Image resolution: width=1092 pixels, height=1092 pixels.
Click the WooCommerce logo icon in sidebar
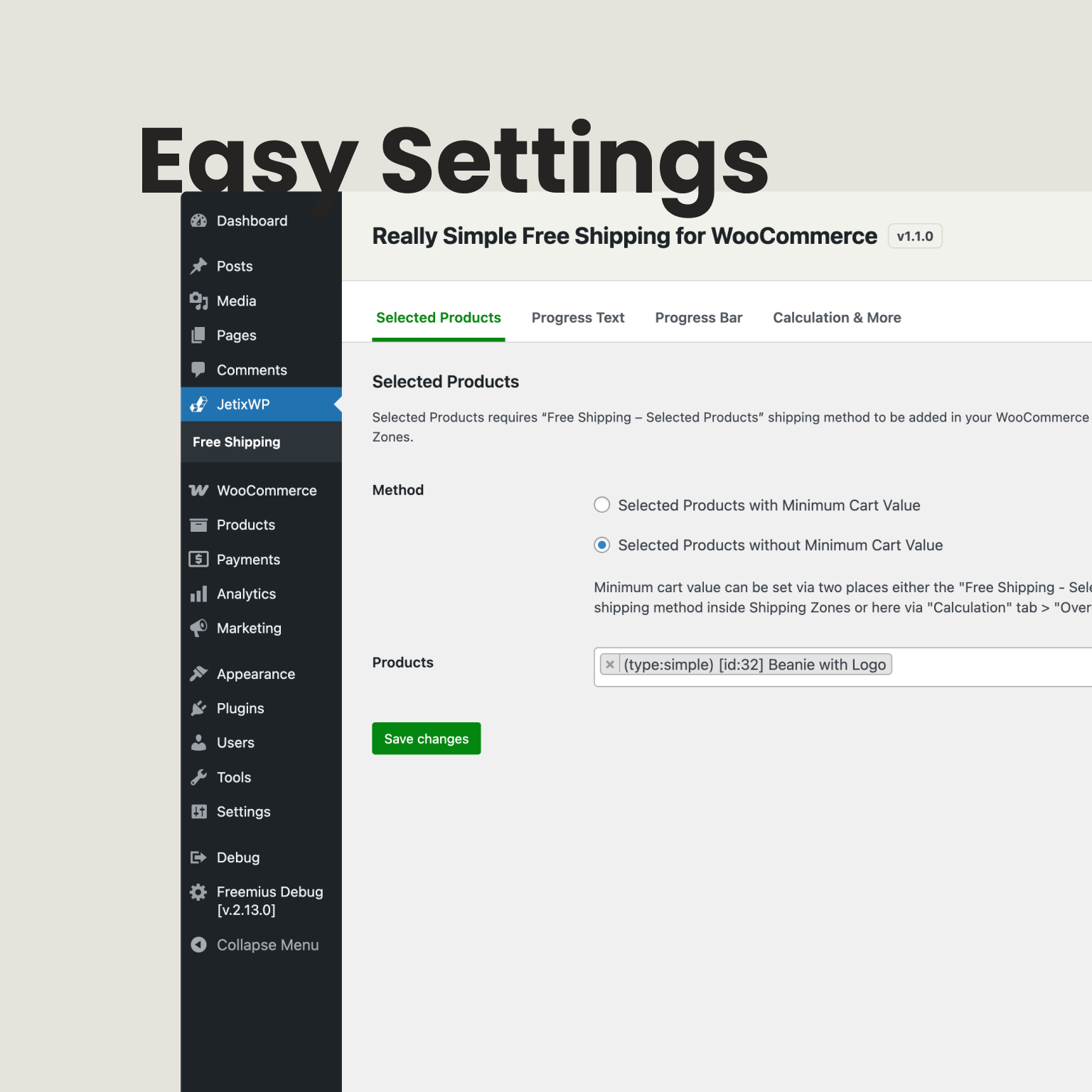[x=198, y=491]
